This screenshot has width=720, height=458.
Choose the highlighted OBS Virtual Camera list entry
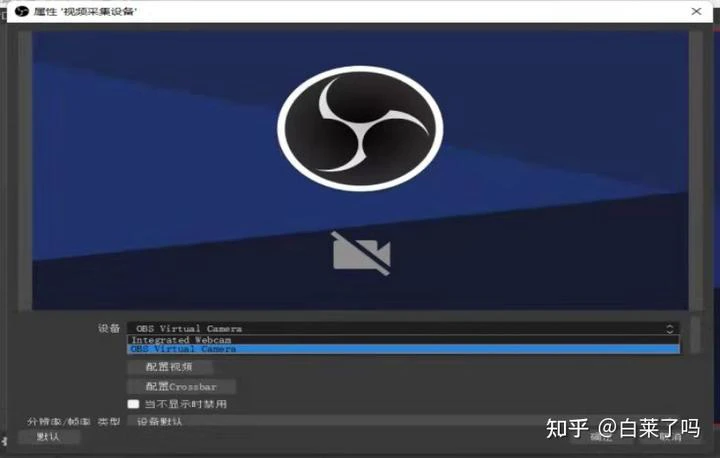[403, 349]
